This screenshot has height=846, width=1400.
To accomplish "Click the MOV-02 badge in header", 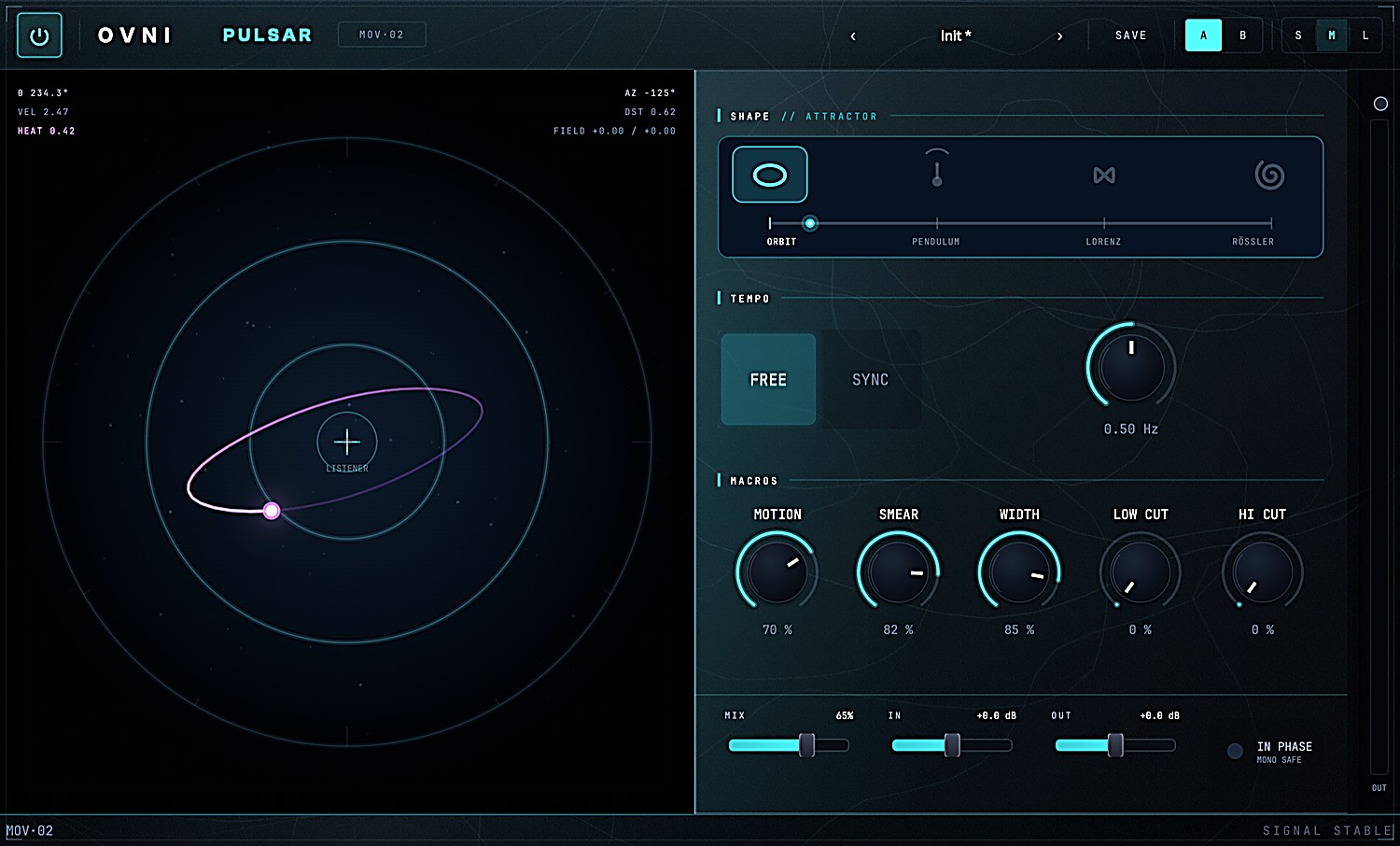I will (382, 35).
